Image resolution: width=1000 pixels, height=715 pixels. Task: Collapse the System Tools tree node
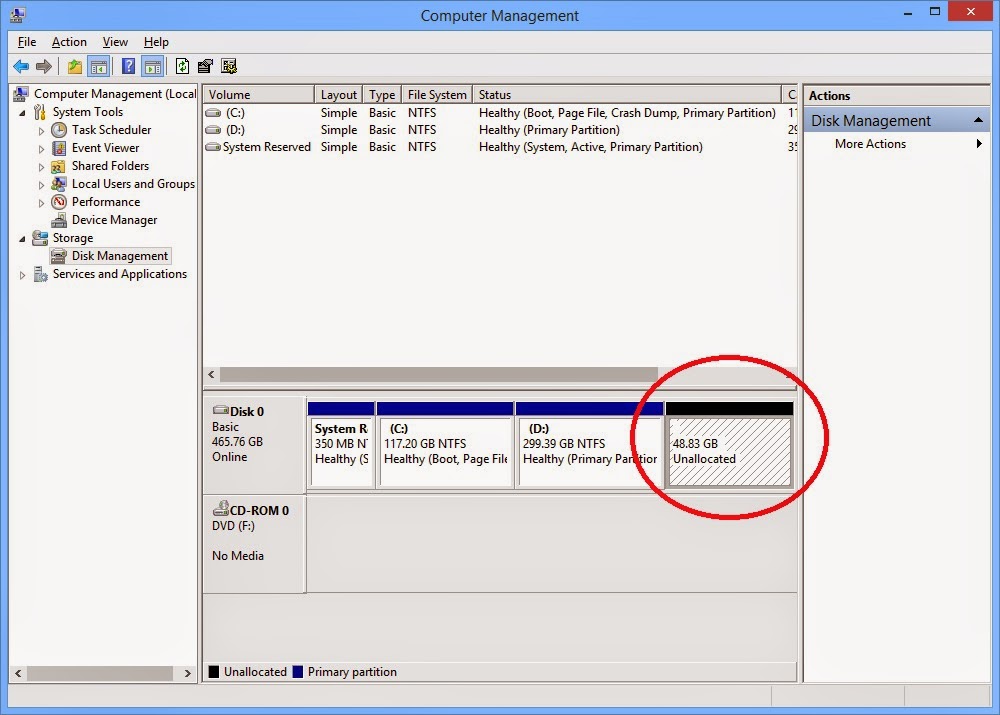pos(22,113)
